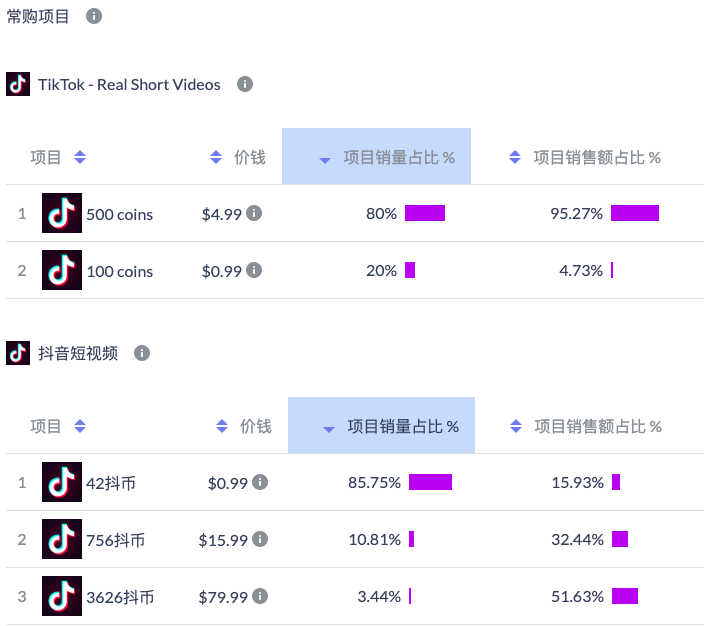
Task: Sort TikTok table by 项目 column
Action: tap(59, 157)
